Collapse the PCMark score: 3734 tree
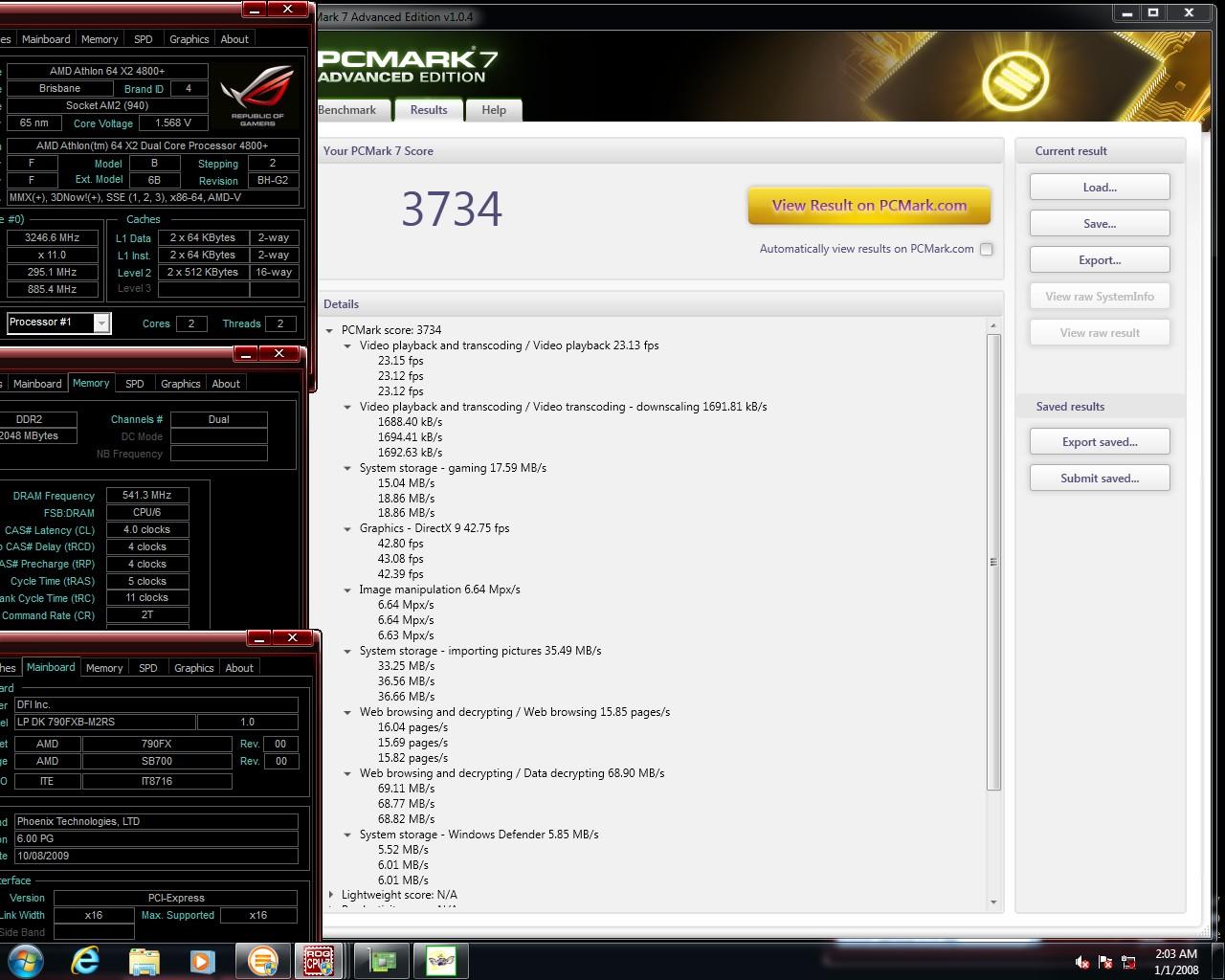Image resolution: width=1225 pixels, height=980 pixels. (330, 330)
